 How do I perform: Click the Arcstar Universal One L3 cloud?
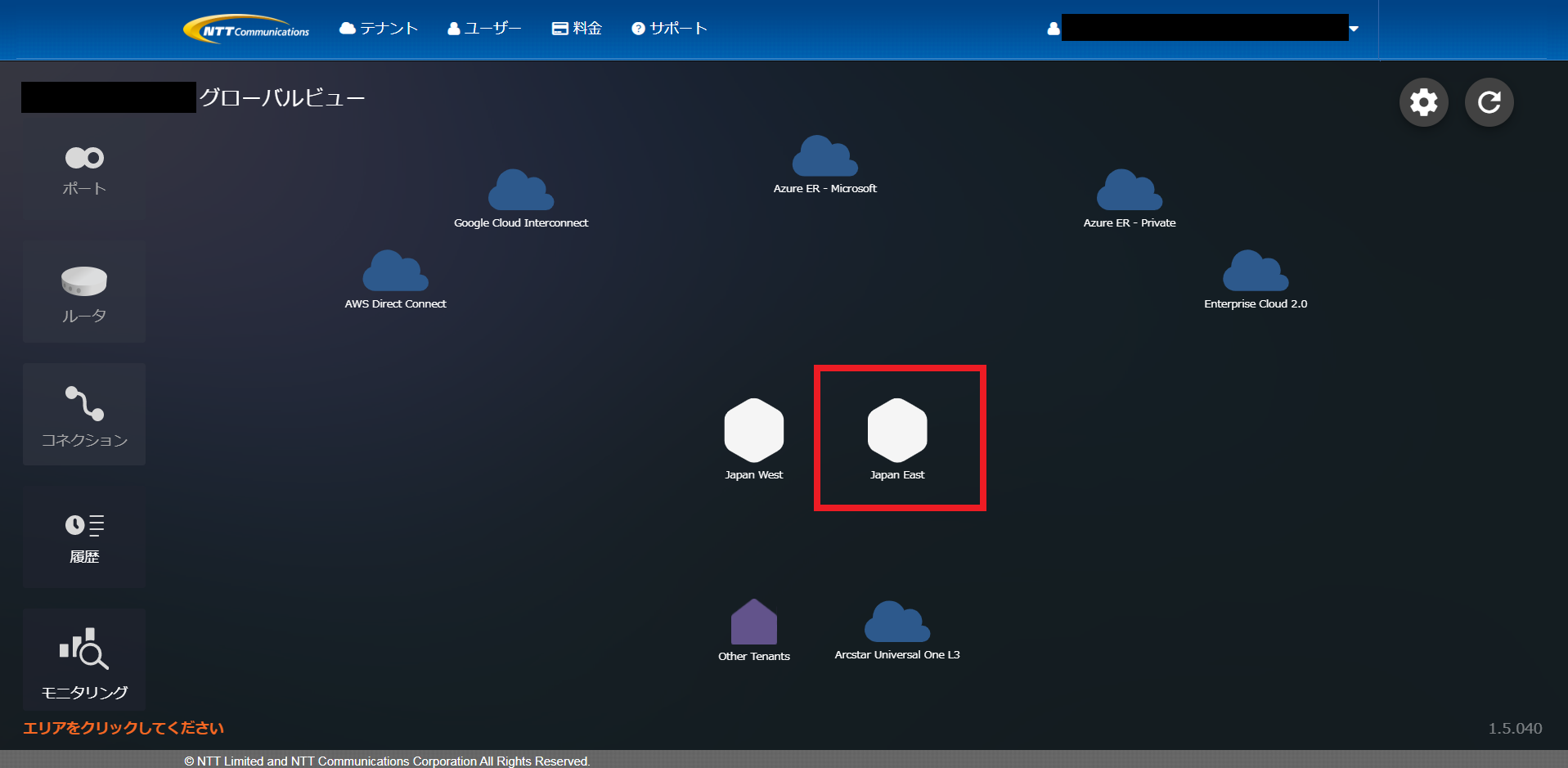[x=897, y=622]
